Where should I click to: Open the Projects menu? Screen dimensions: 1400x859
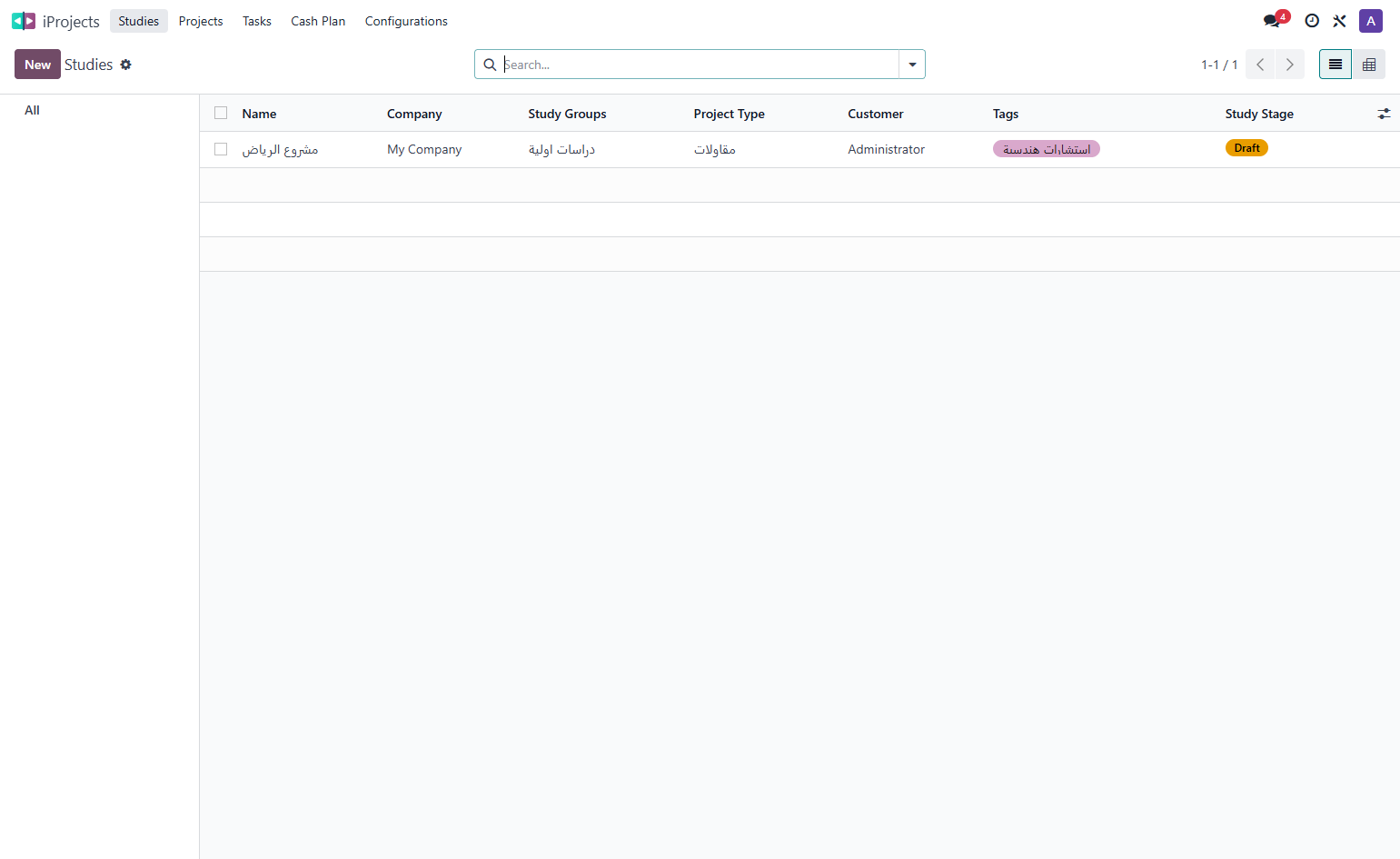coord(201,21)
